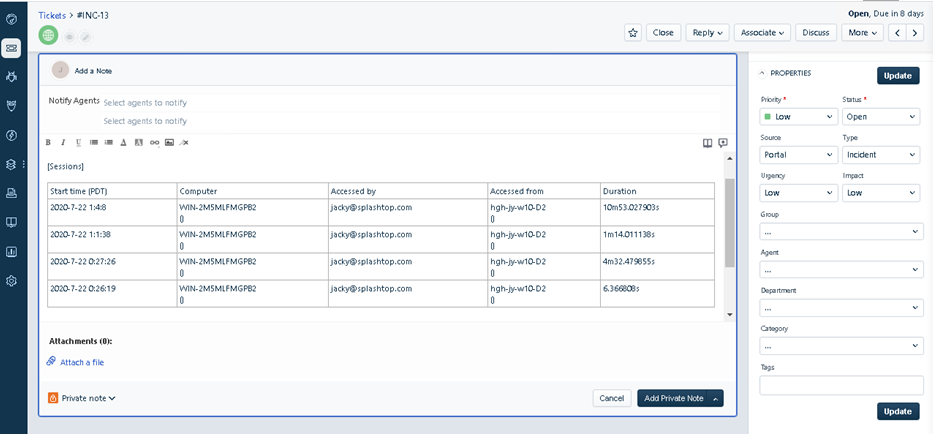Insert an image into the note
Image resolution: width=933 pixels, height=435 pixels.
coord(170,143)
